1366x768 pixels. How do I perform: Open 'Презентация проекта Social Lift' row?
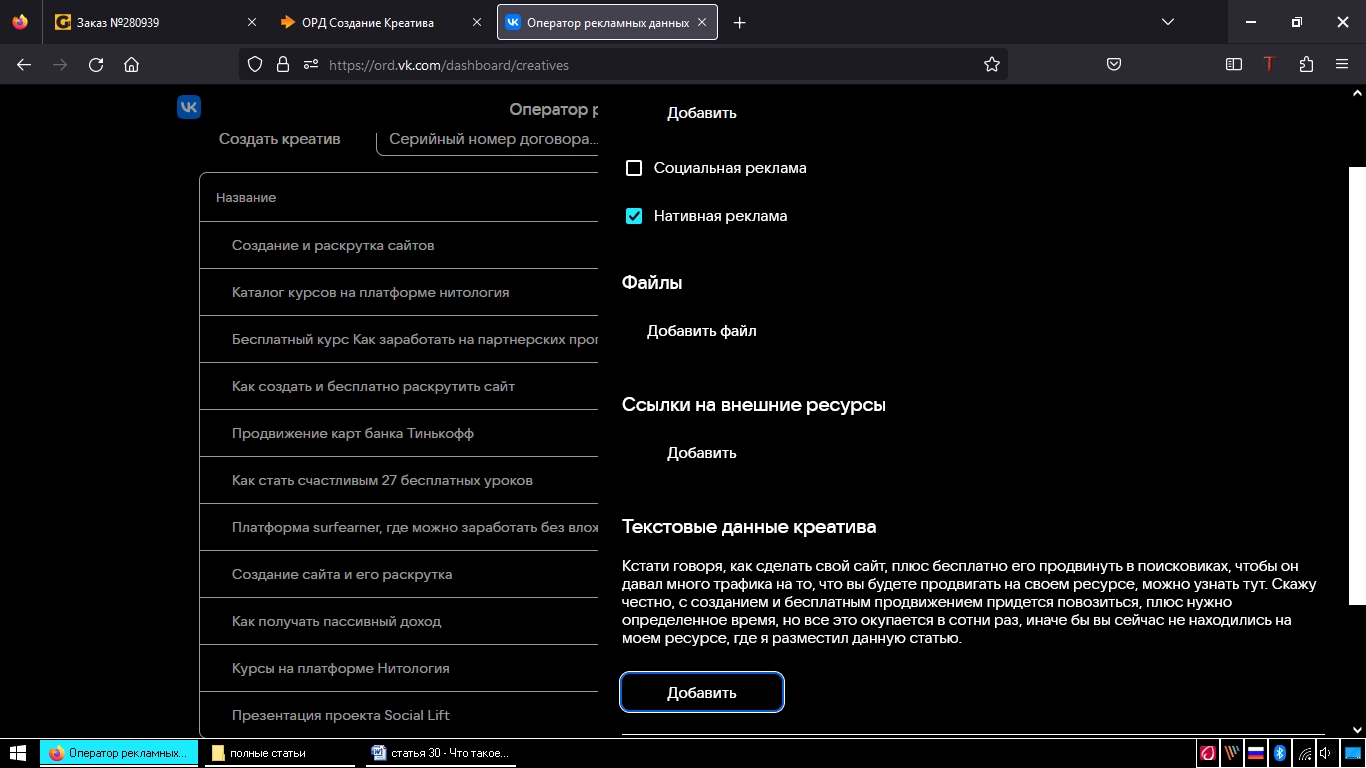pos(399,715)
